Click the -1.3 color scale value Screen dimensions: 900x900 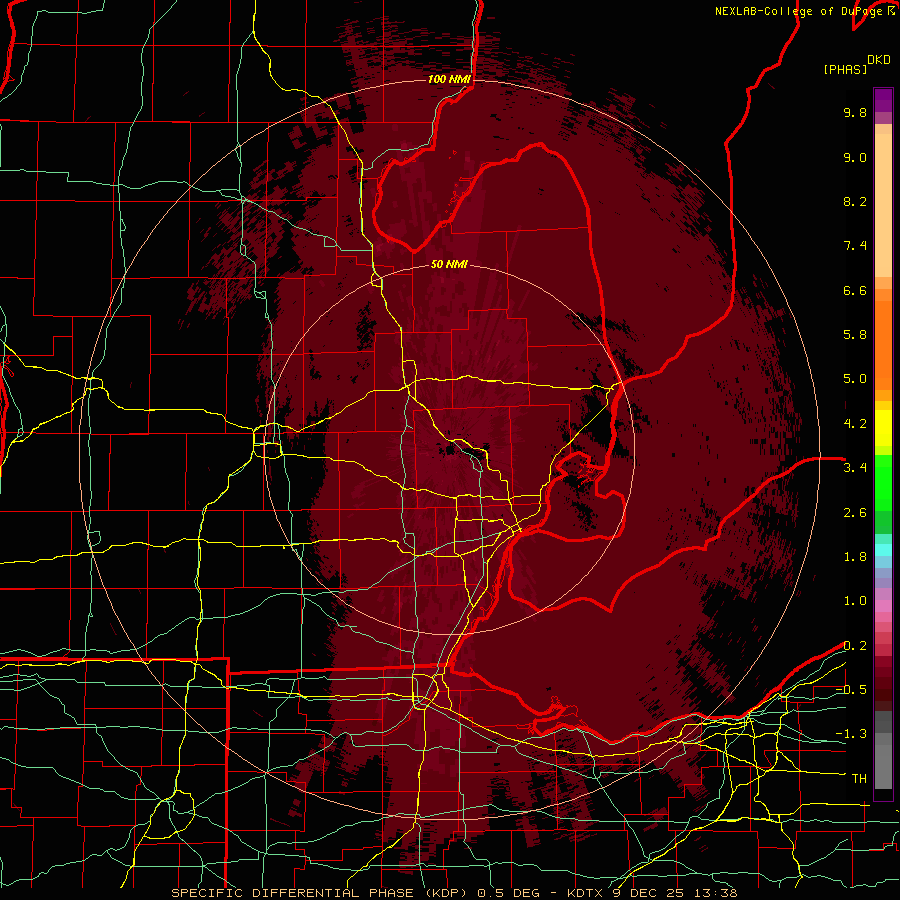(x=851, y=734)
